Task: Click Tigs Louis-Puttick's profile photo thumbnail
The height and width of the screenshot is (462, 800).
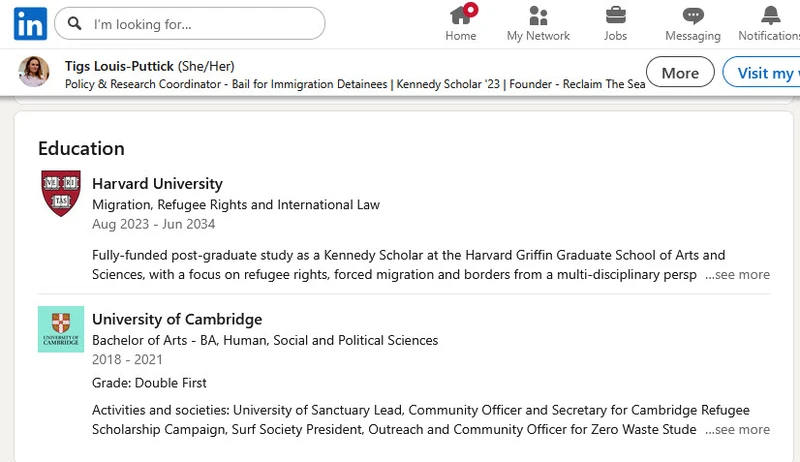Action: [33, 72]
